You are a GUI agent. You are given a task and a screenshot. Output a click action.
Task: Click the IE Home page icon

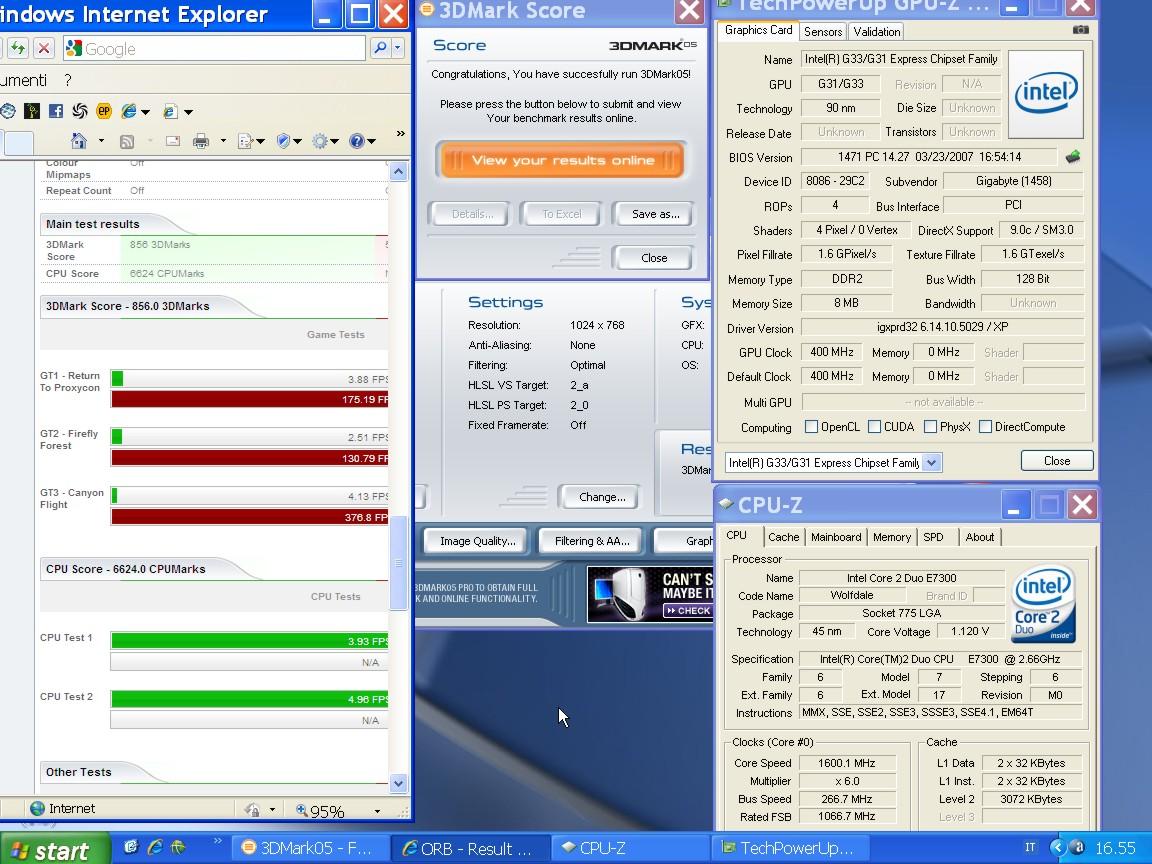[x=79, y=140]
